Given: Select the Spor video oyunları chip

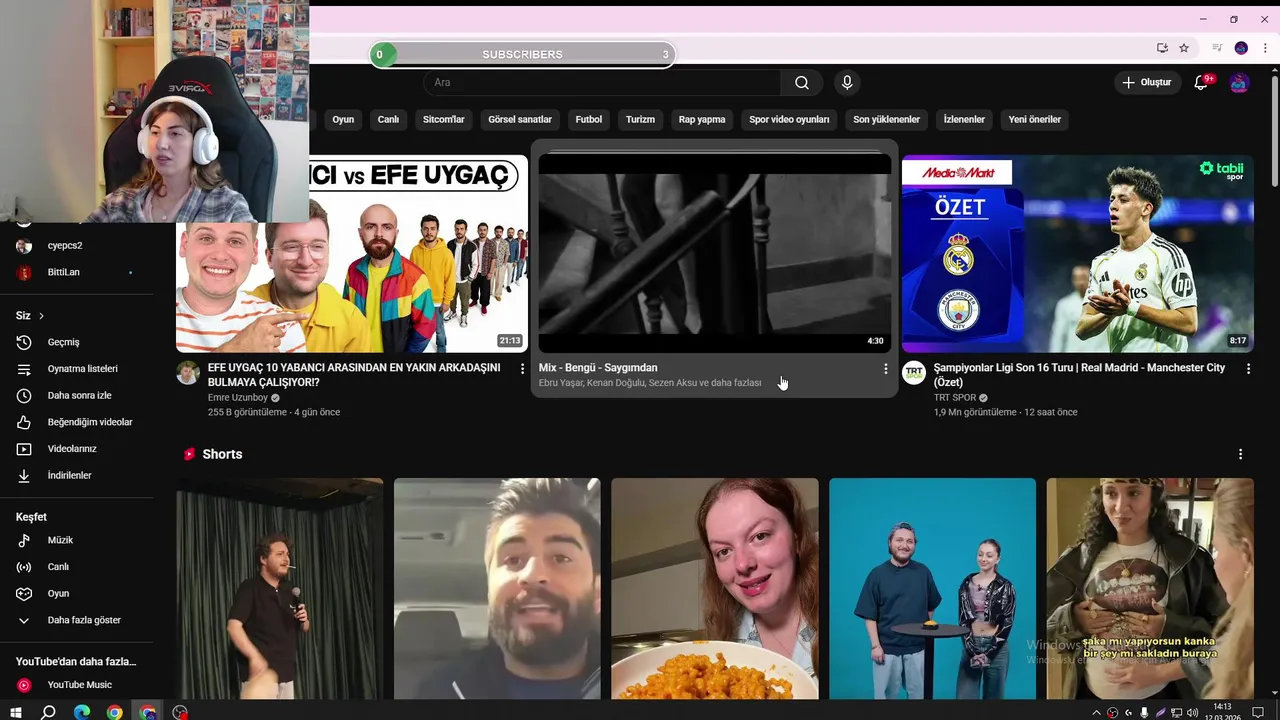Looking at the screenshot, I should (x=789, y=119).
